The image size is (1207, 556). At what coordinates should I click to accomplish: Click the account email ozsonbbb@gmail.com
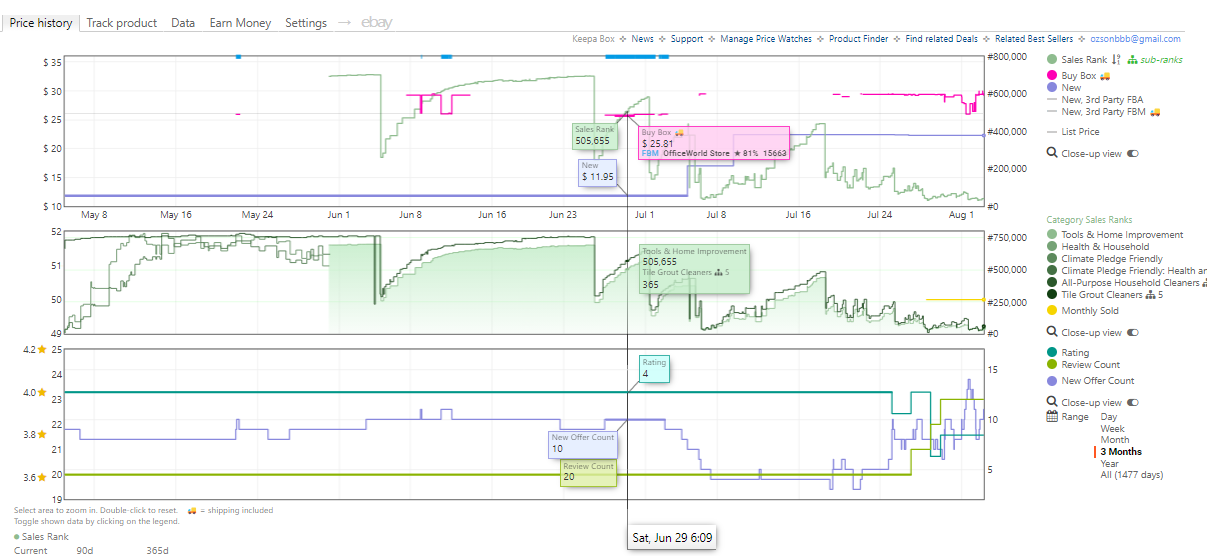coord(1135,39)
